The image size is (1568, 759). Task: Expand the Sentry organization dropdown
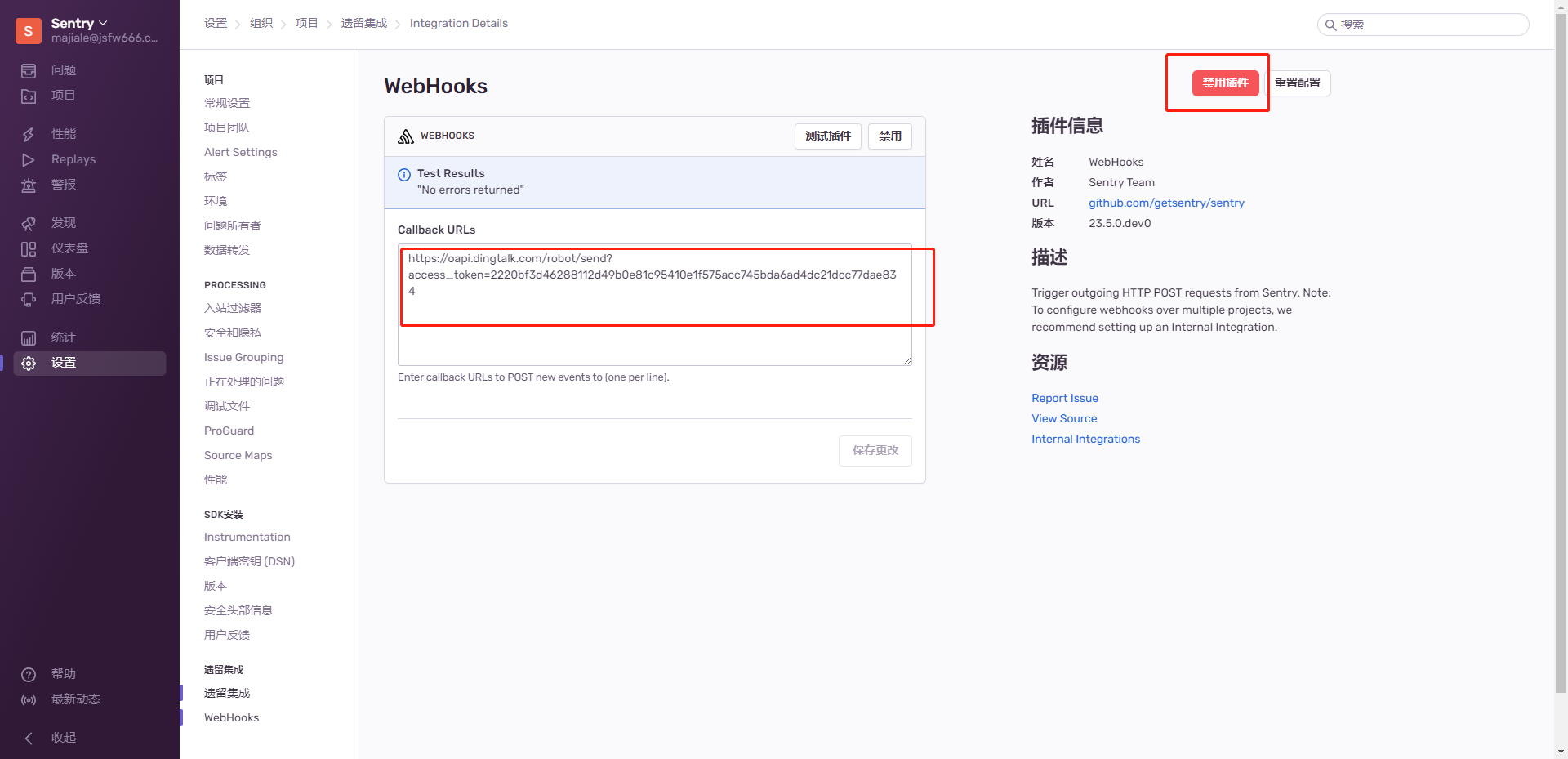79,23
